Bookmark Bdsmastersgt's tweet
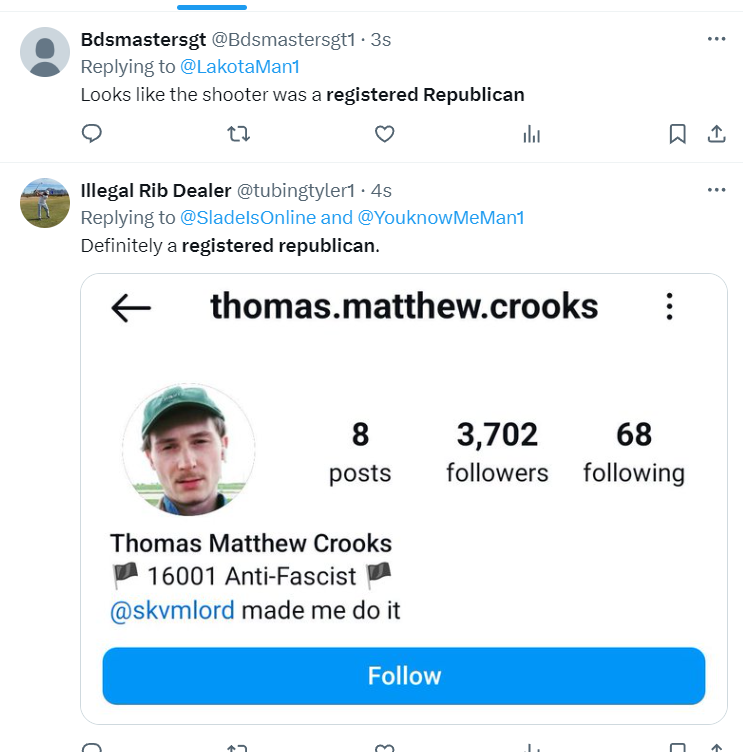 point(677,134)
